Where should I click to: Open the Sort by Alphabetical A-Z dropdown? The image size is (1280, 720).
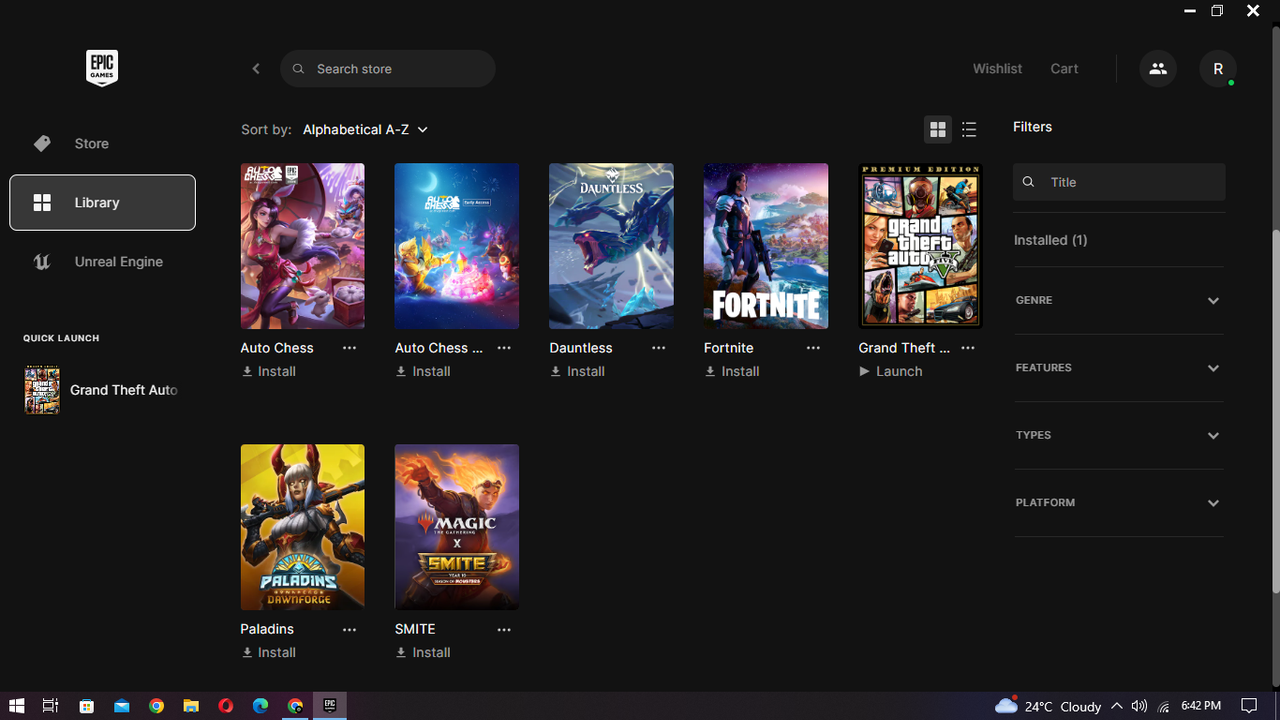pos(365,130)
